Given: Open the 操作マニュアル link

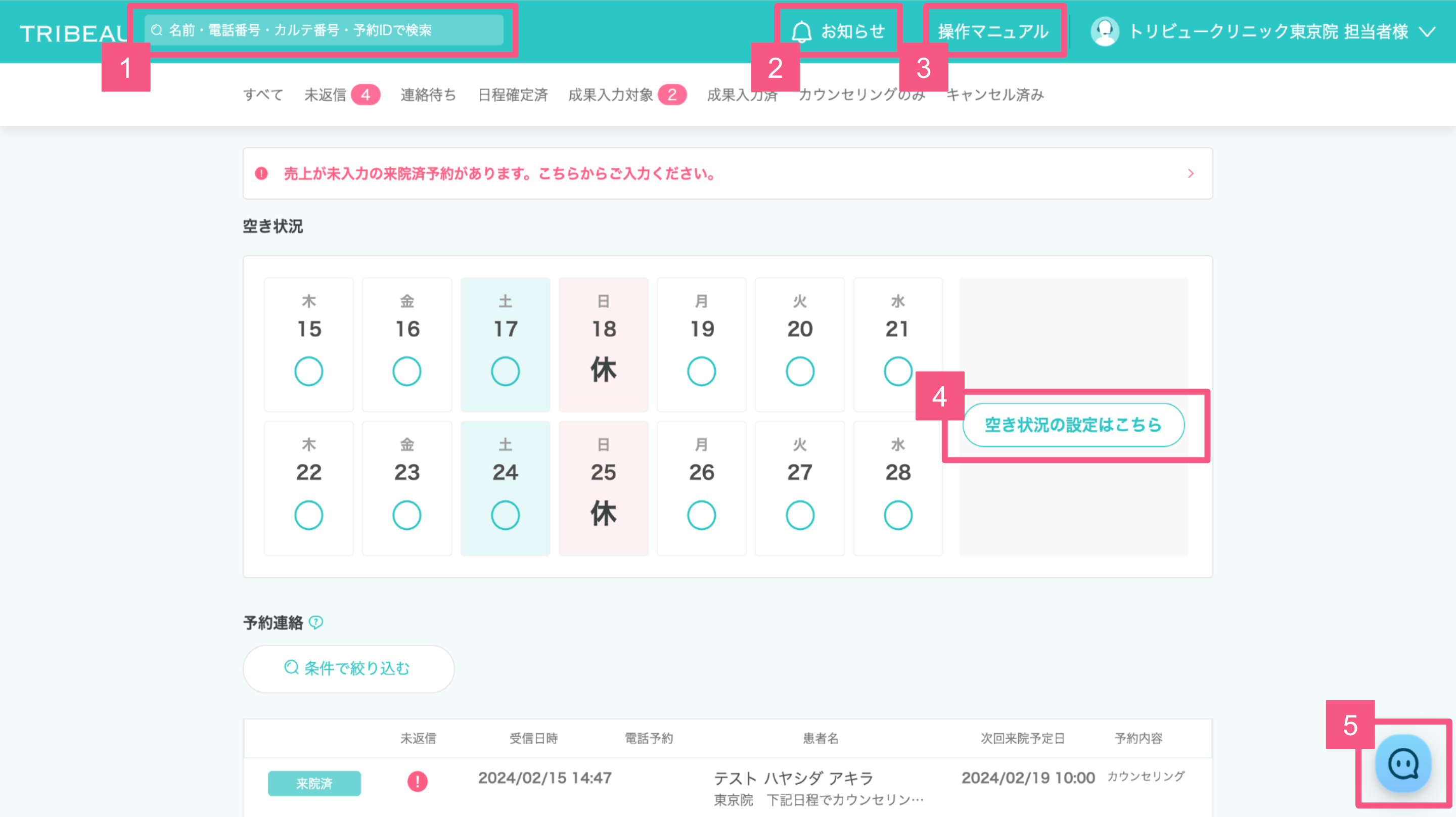Looking at the screenshot, I should click(993, 32).
